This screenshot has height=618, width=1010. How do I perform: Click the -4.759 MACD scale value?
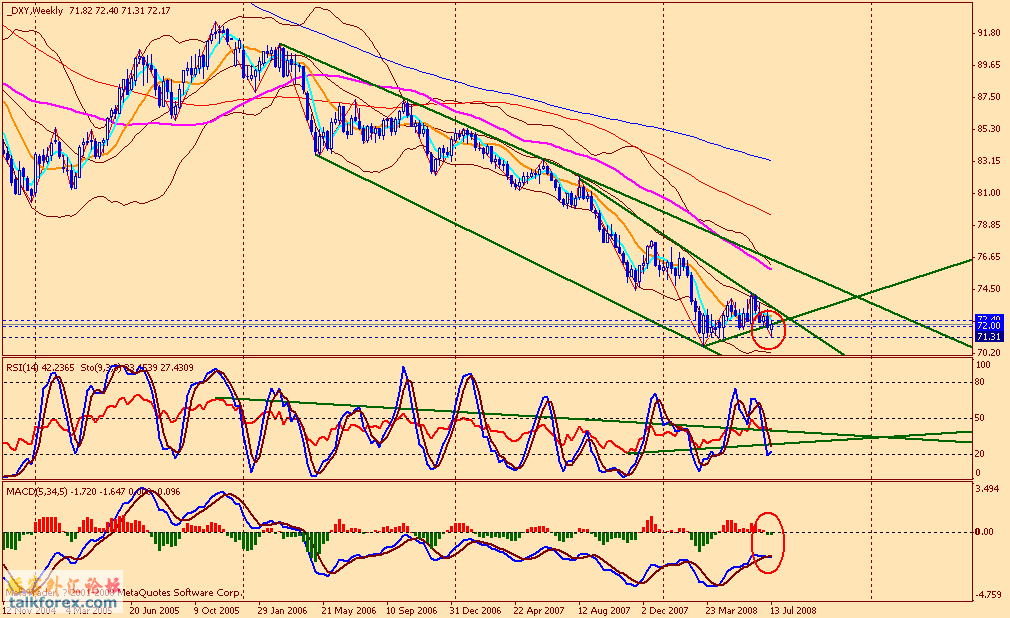pos(989,594)
